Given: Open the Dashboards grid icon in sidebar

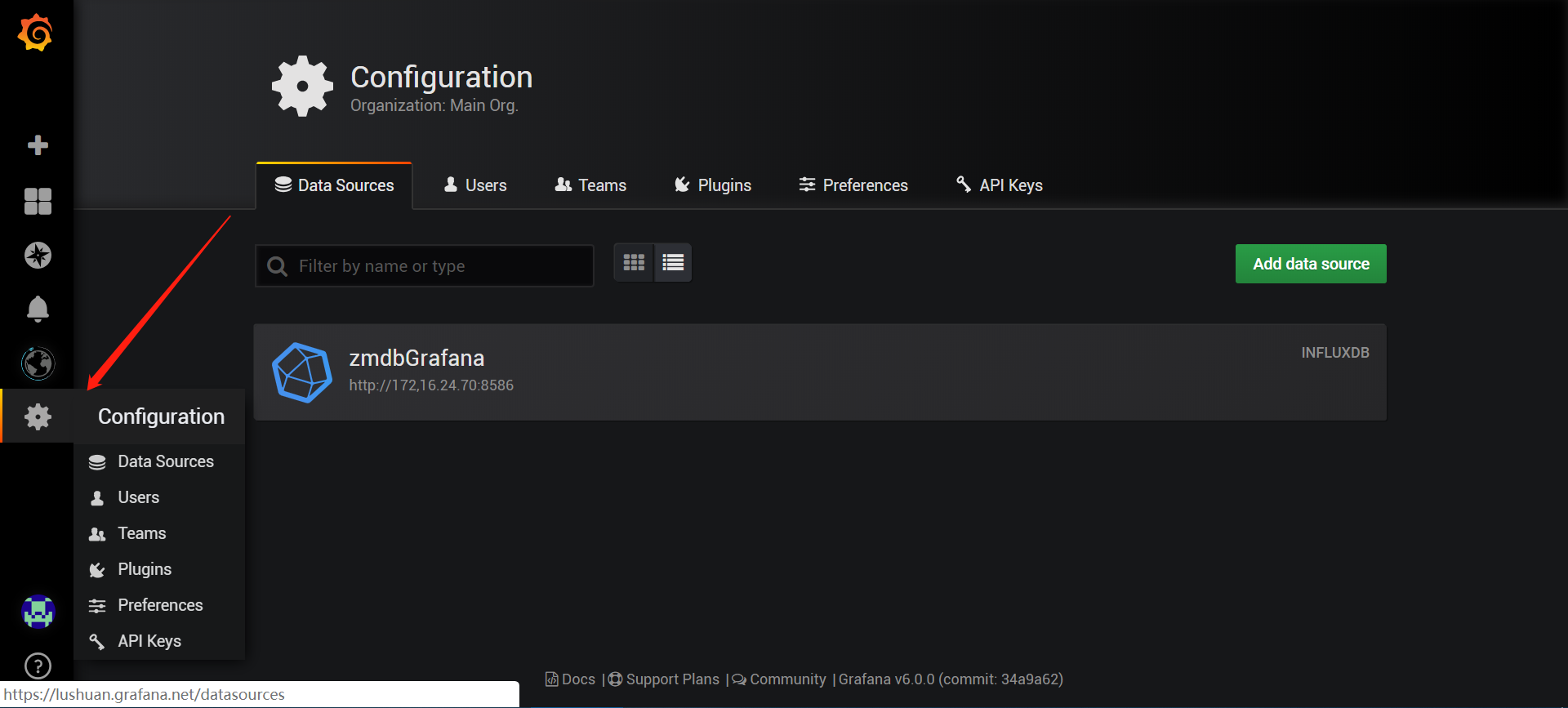Looking at the screenshot, I should tap(38, 201).
